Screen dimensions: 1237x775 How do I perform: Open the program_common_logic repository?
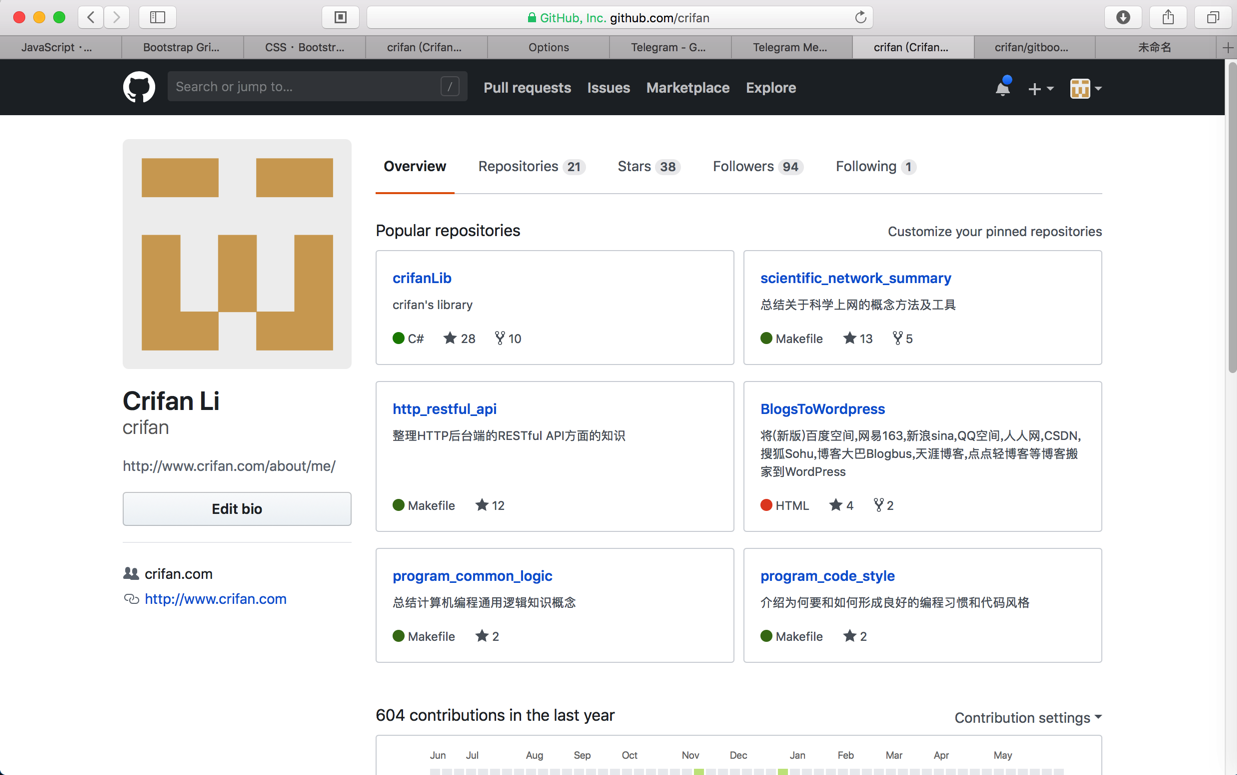pos(472,576)
